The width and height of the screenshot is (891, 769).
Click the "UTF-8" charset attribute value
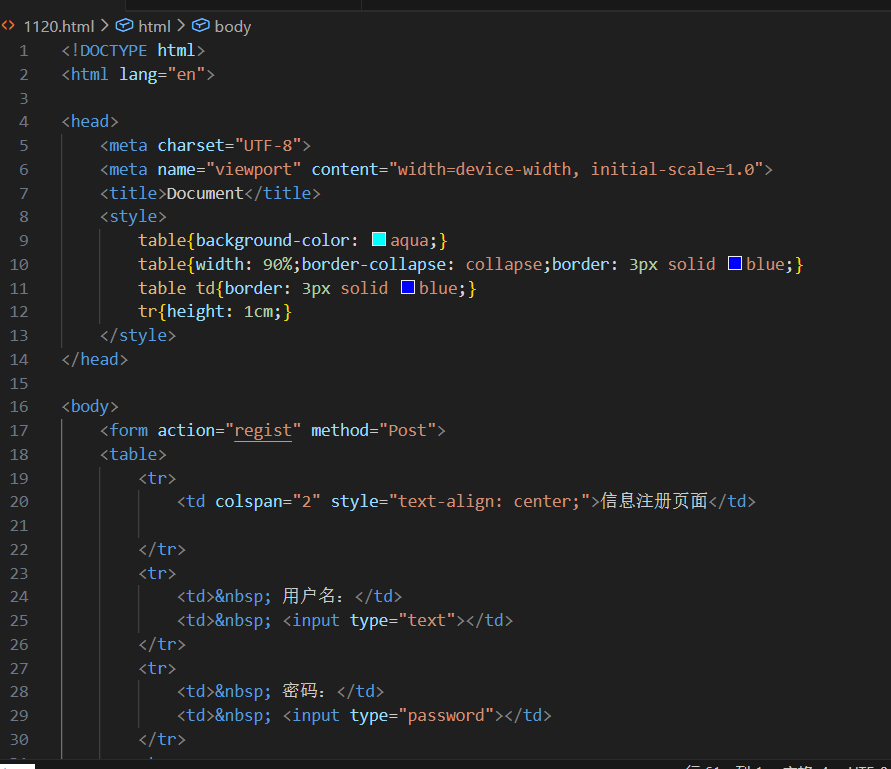pos(273,145)
